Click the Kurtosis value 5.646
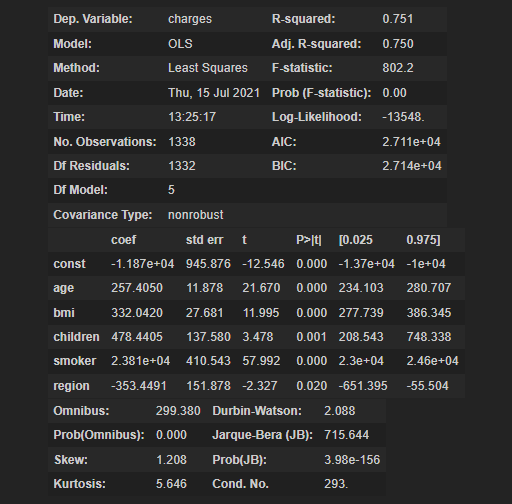Viewport: 512px width, 504px height. click(x=171, y=484)
